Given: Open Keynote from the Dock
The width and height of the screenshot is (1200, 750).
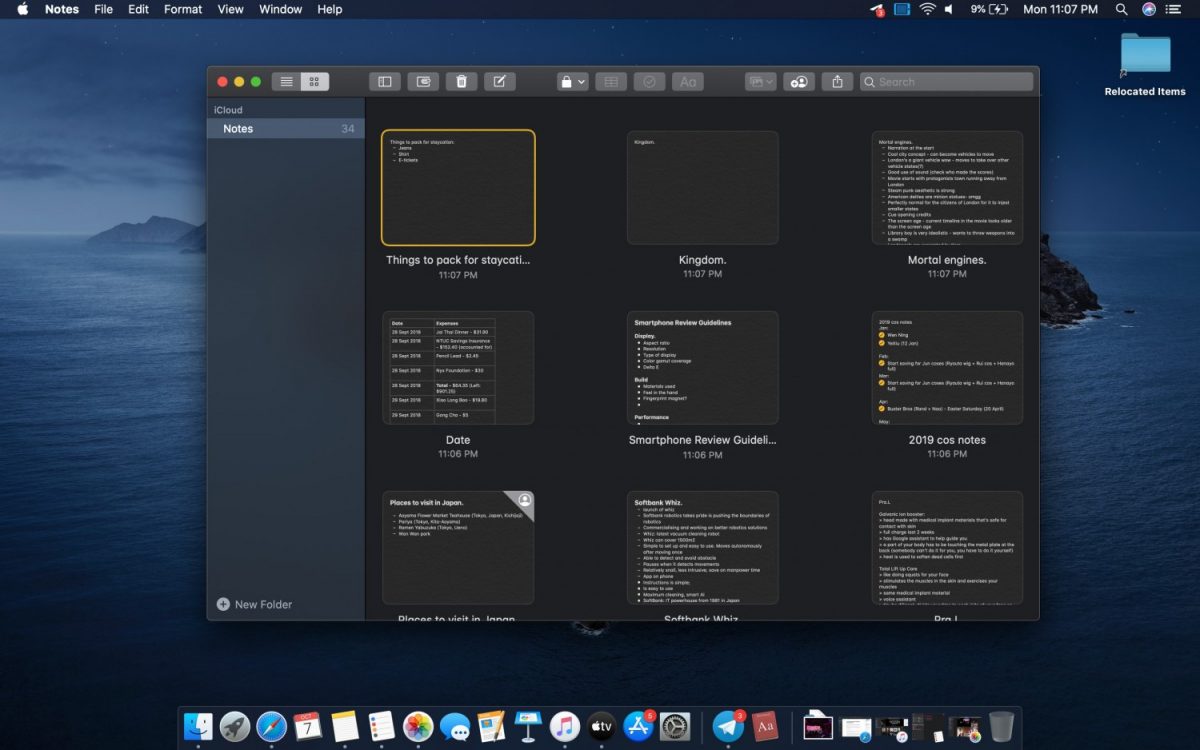Looking at the screenshot, I should [x=527, y=726].
